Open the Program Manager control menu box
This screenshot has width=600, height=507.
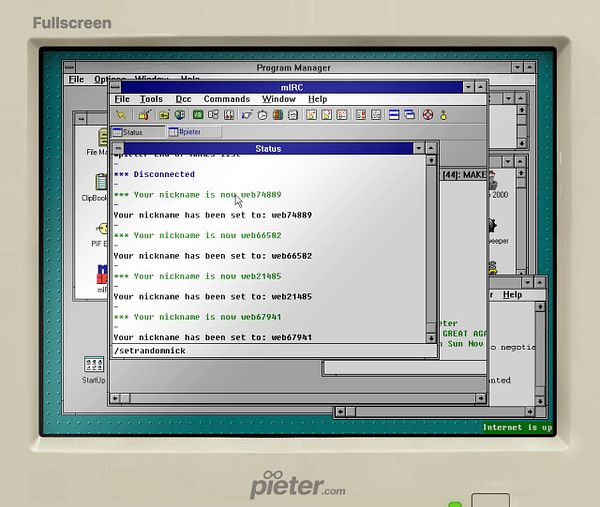[x=69, y=67]
